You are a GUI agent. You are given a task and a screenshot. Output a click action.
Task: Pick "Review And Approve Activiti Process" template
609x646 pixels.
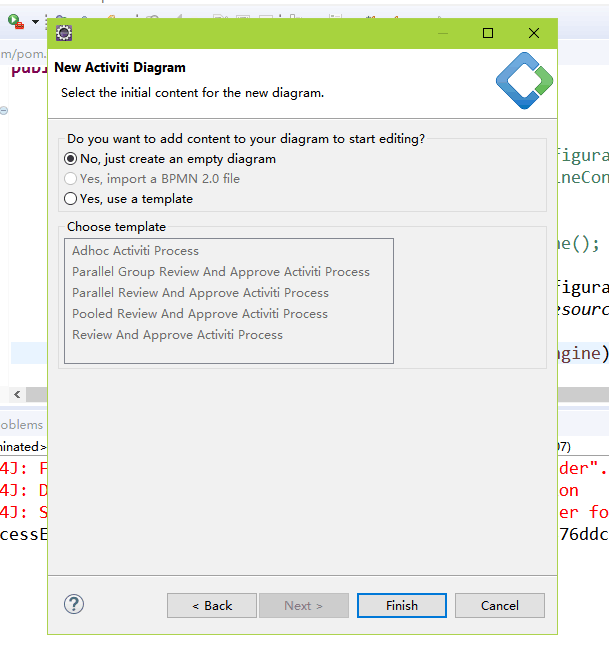(177, 335)
